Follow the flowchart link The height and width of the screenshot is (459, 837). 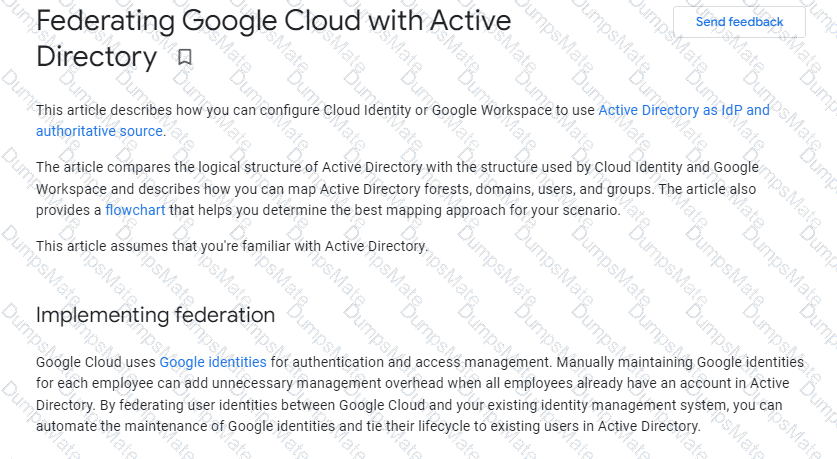click(135, 210)
